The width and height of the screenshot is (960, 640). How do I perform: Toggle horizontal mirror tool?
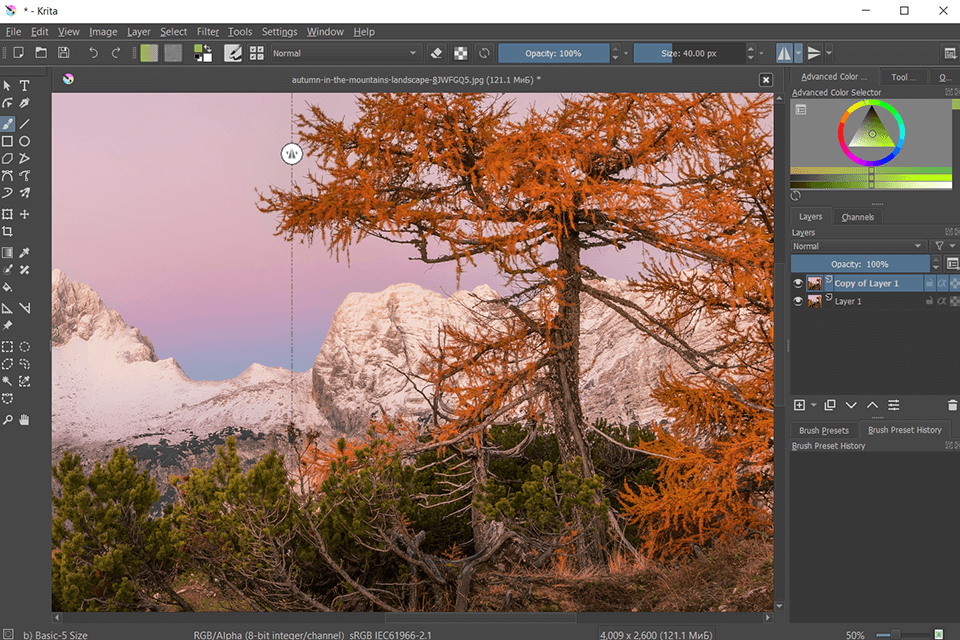tap(784, 53)
